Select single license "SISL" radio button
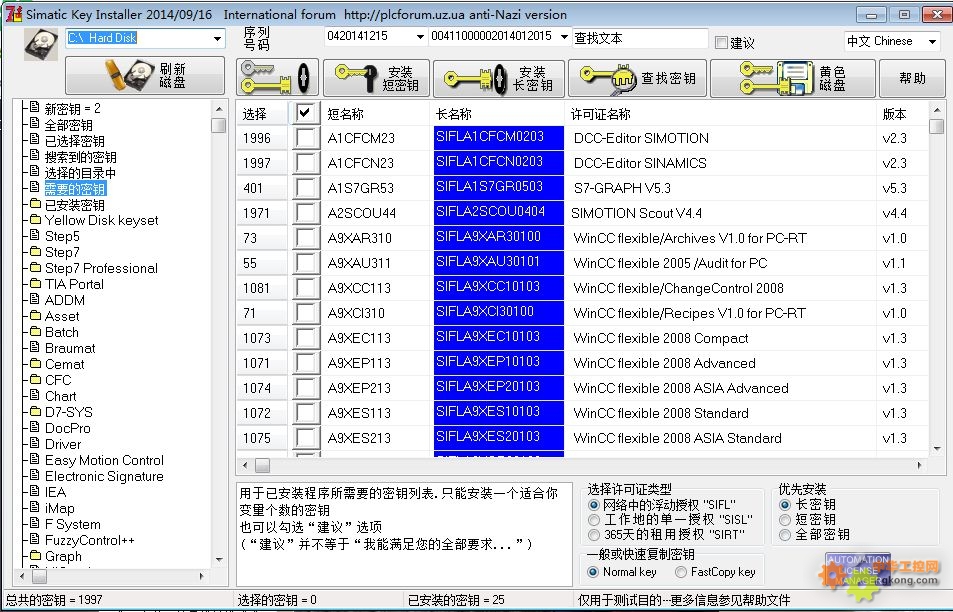Viewport: 953px width, 612px height. 594,520
